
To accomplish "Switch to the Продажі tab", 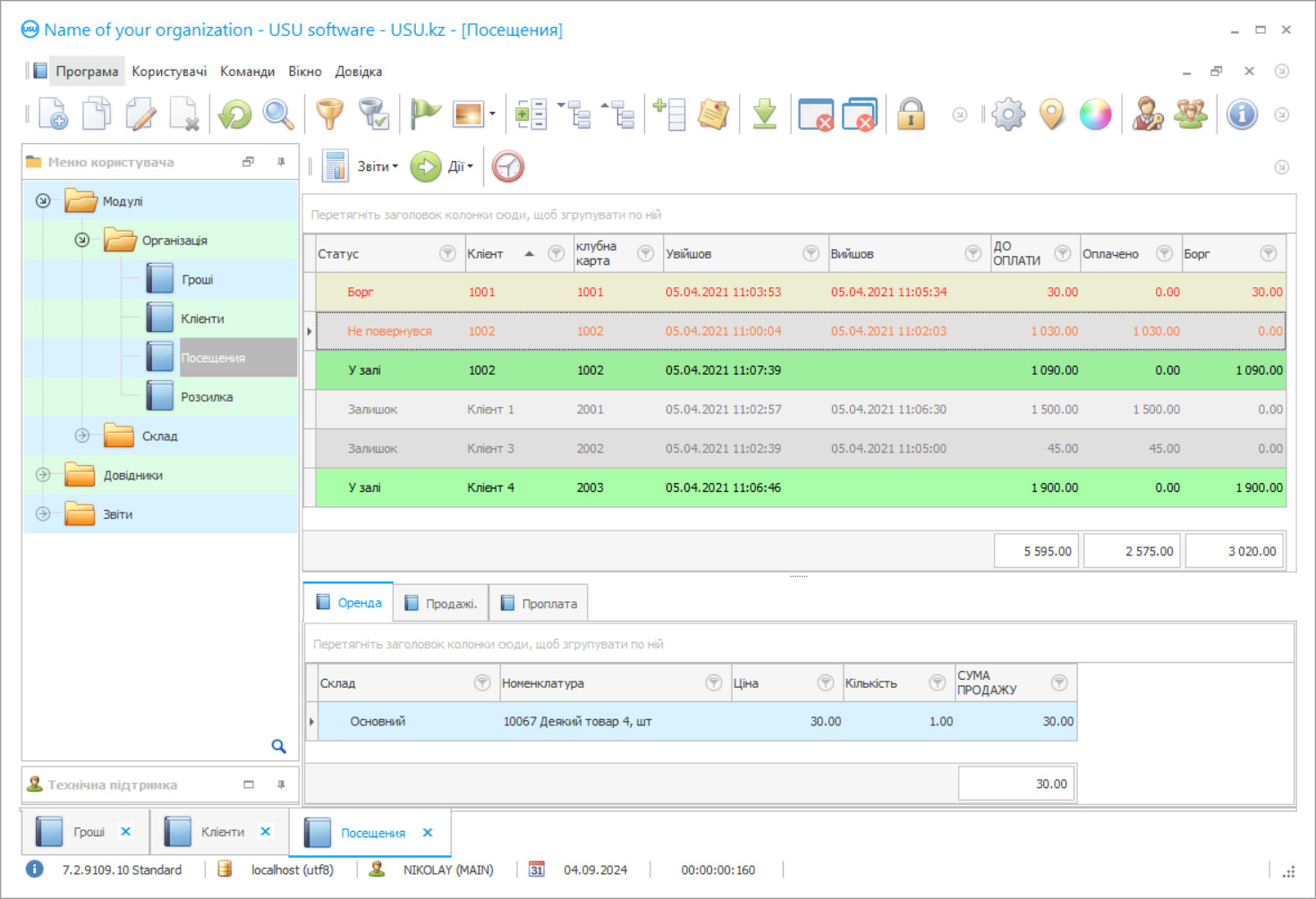I will 441,604.
